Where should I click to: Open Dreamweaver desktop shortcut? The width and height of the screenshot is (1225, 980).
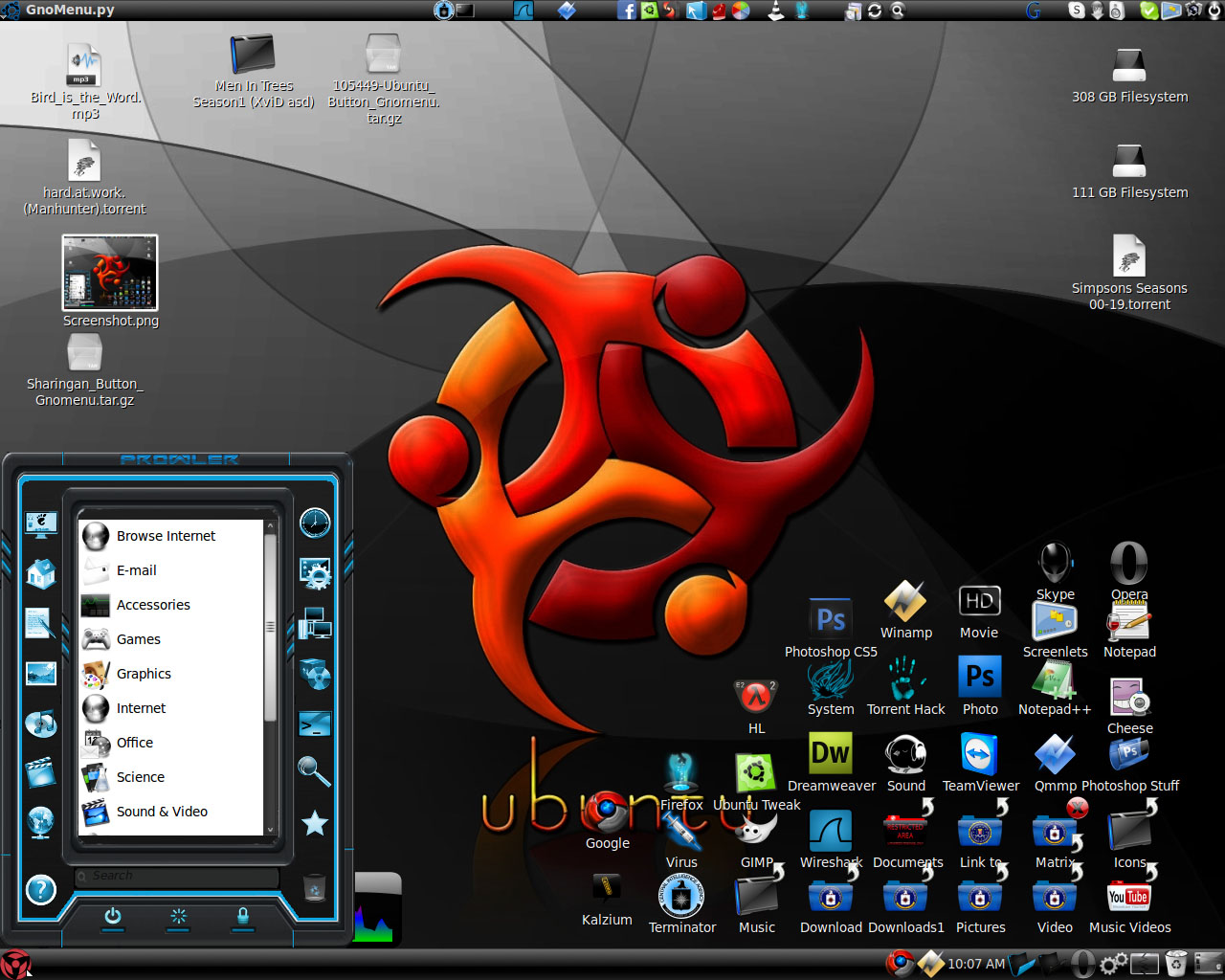point(831,763)
